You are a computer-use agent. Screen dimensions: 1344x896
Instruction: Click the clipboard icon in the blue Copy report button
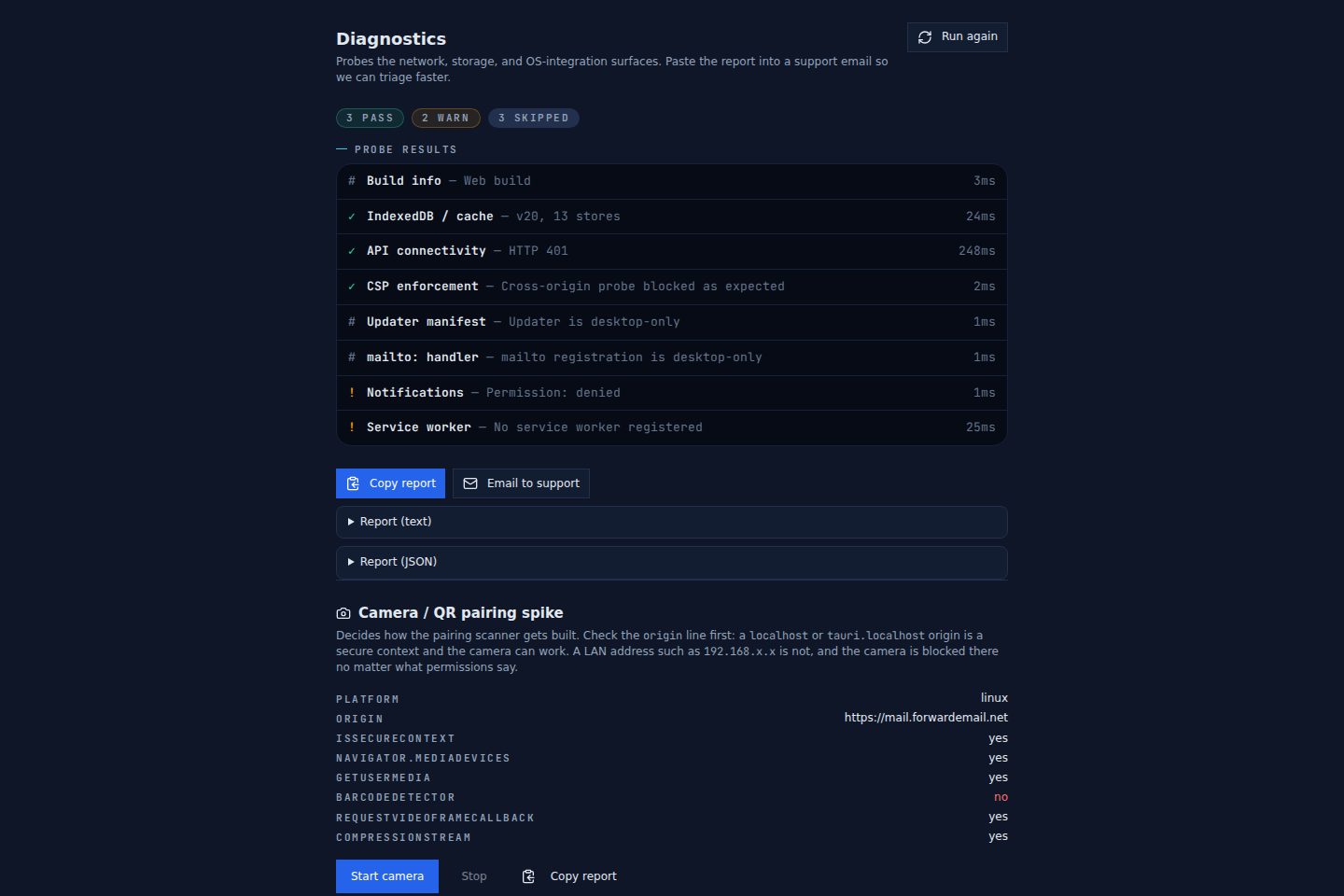pos(353,483)
